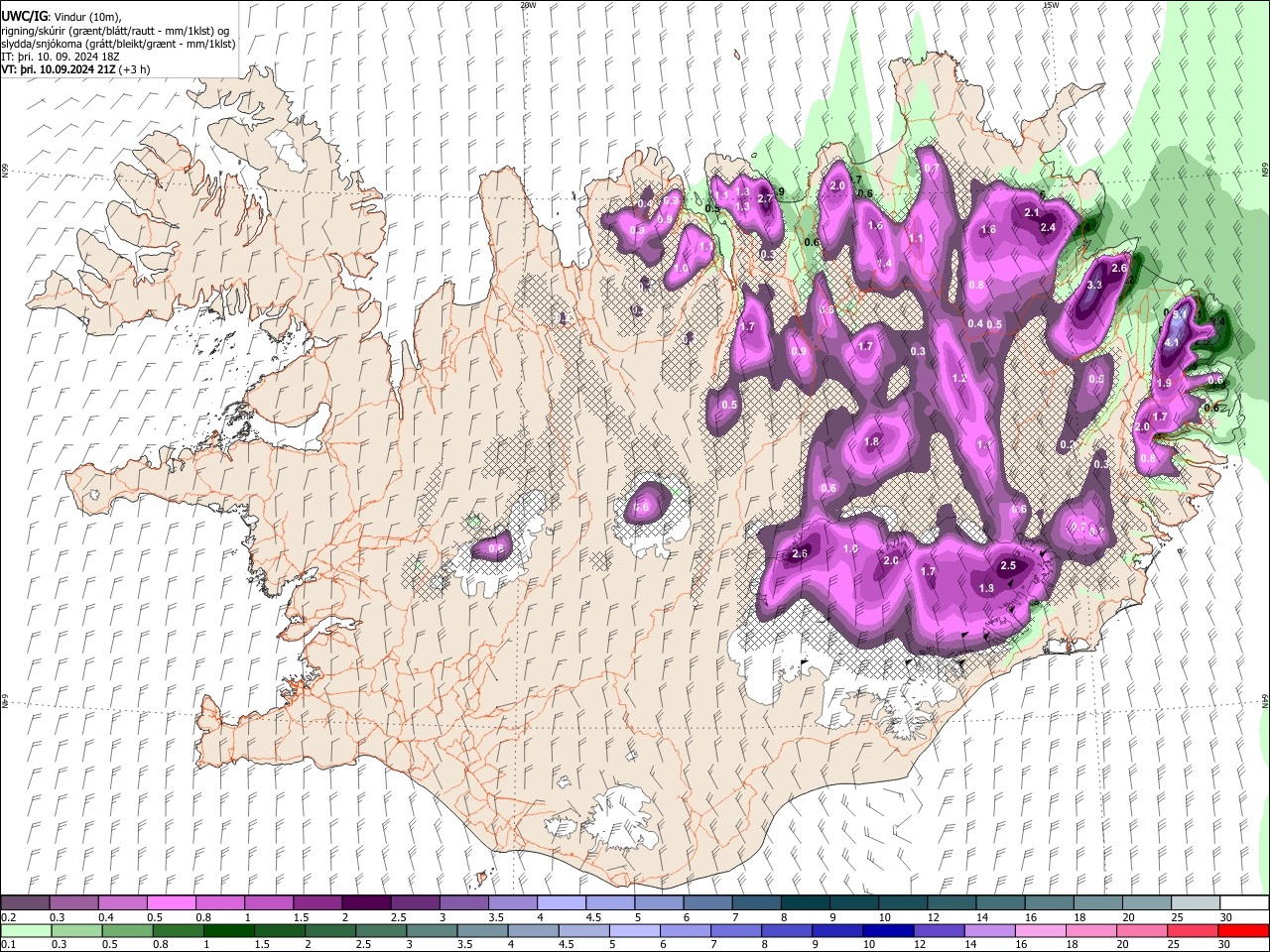This screenshot has height=952, width=1270.
Task: Select the 2.1 snowfall value label
Action: 1032,213
